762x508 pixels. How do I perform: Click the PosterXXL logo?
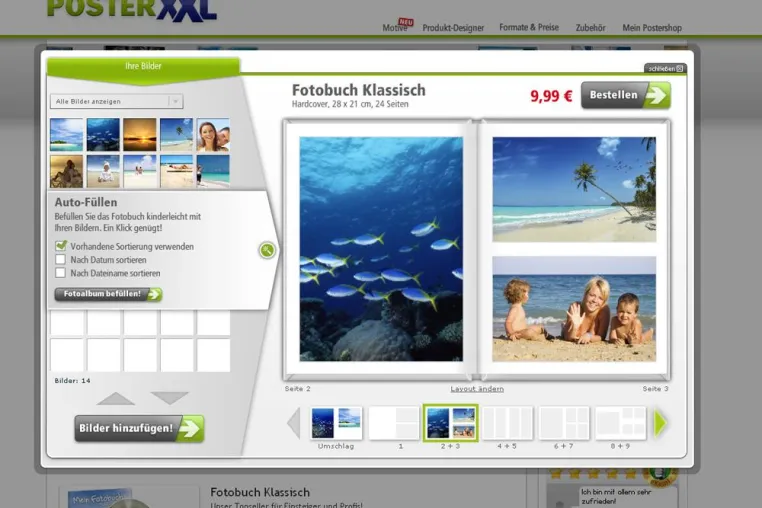(x=132, y=10)
